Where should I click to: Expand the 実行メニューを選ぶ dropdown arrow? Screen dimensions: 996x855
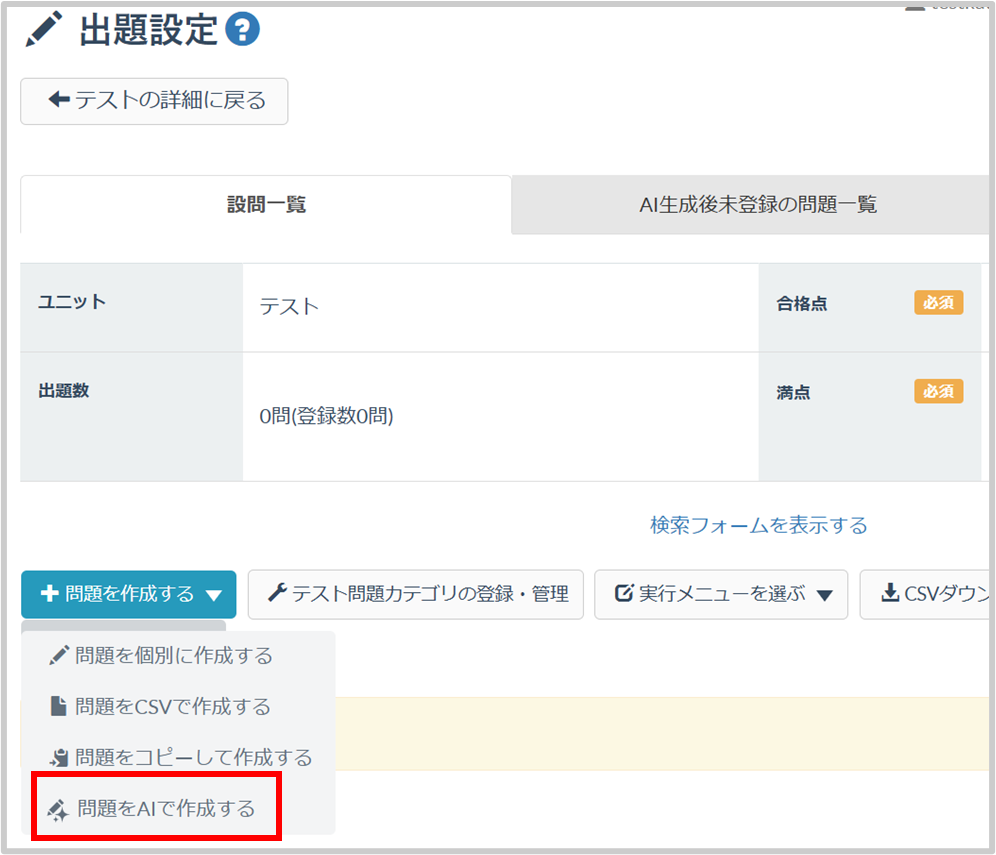(824, 596)
